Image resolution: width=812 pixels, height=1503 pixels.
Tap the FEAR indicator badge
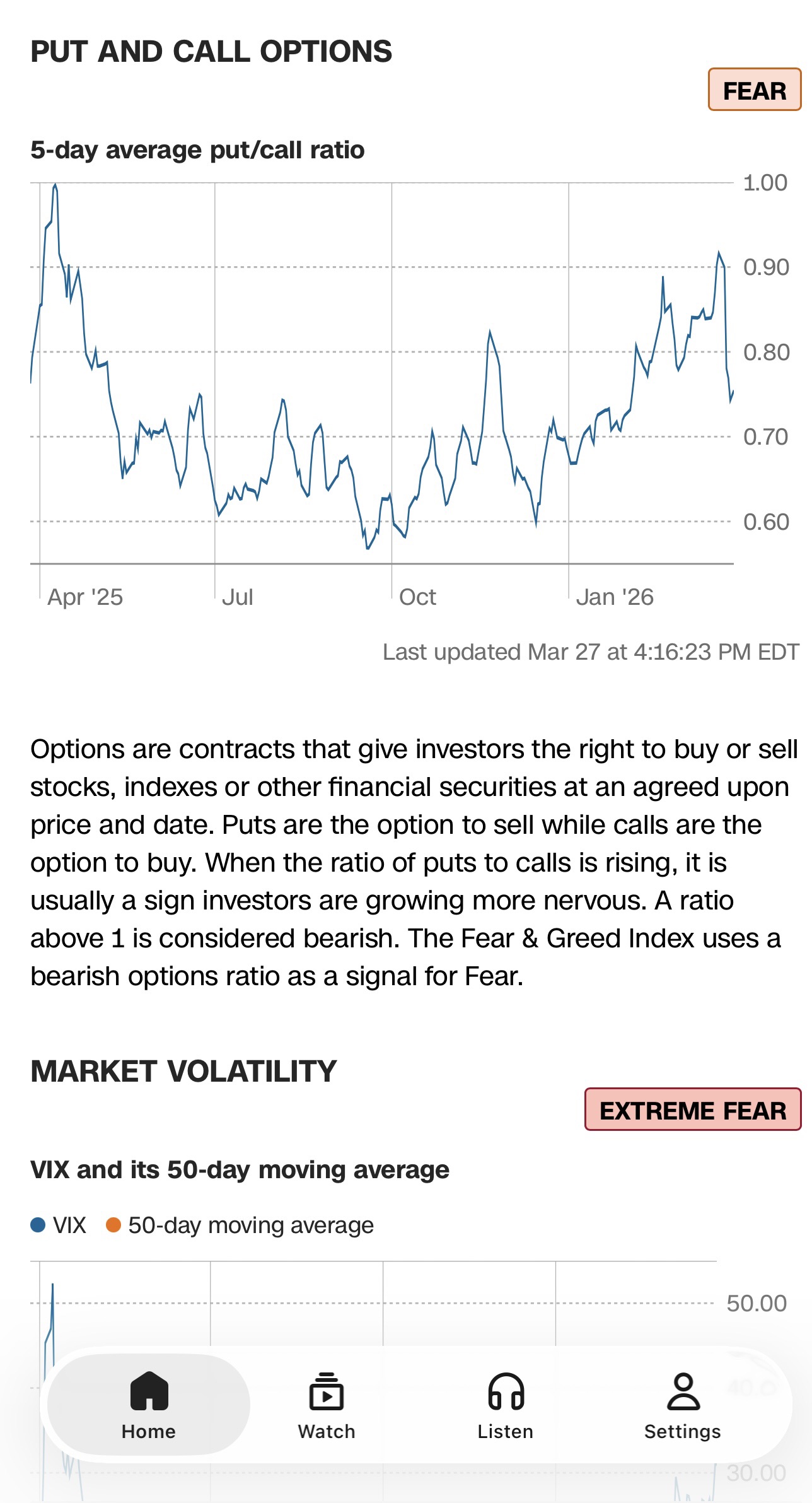[754, 90]
